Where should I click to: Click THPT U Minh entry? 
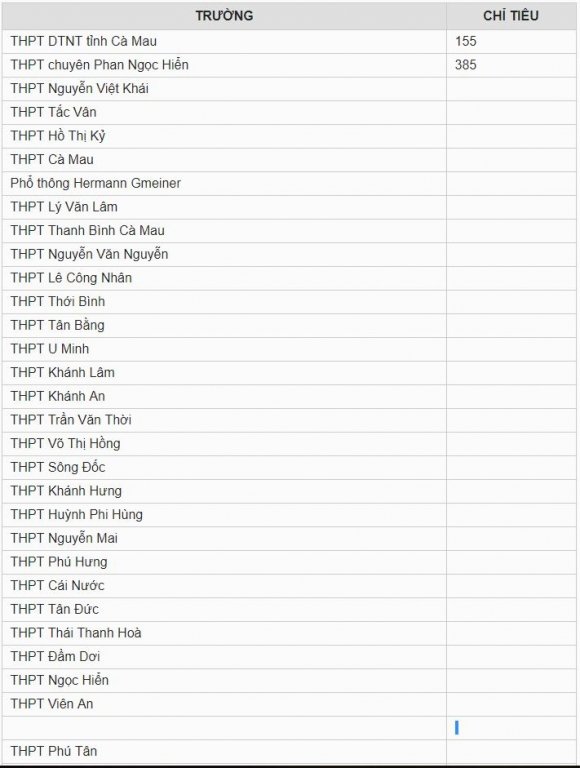(x=50, y=349)
